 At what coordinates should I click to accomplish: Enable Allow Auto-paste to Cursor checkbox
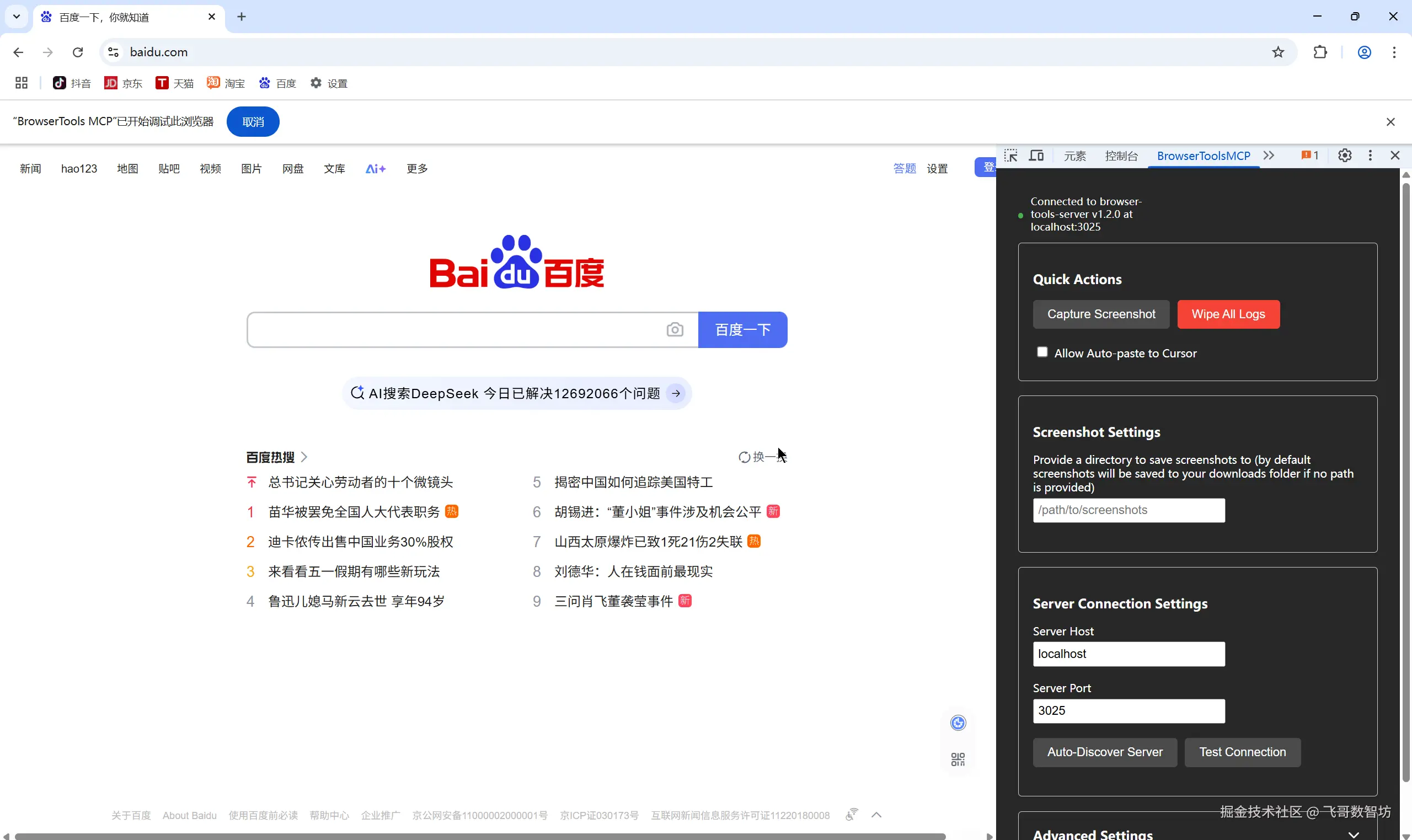pyautogui.click(x=1042, y=352)
